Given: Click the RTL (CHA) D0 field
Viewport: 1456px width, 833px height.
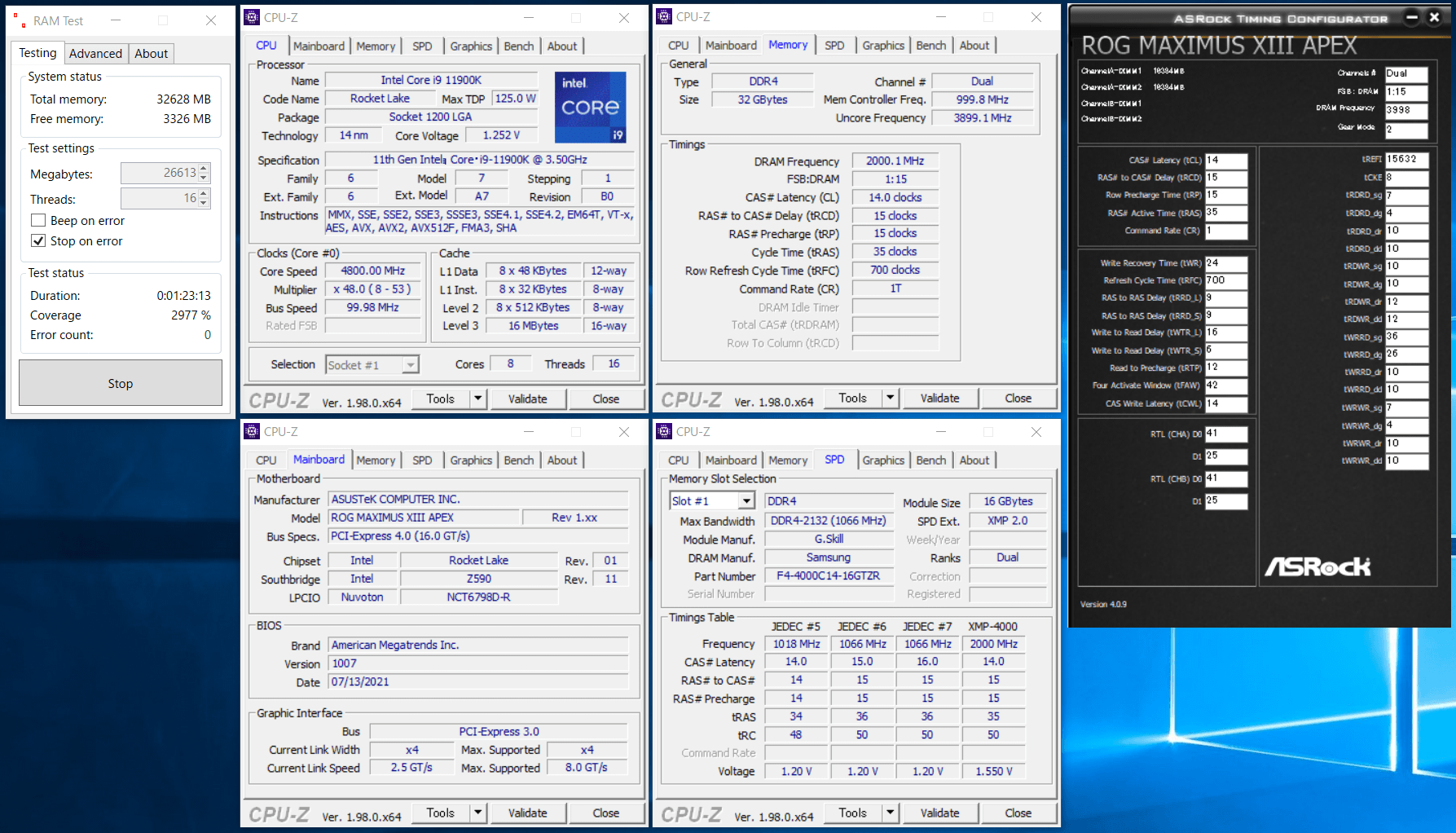Looking at the screenshot, I should 1226,434.
